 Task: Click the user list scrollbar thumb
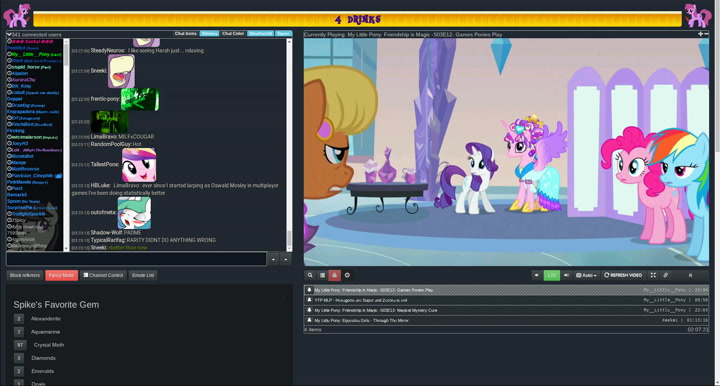tap(66, 54)
